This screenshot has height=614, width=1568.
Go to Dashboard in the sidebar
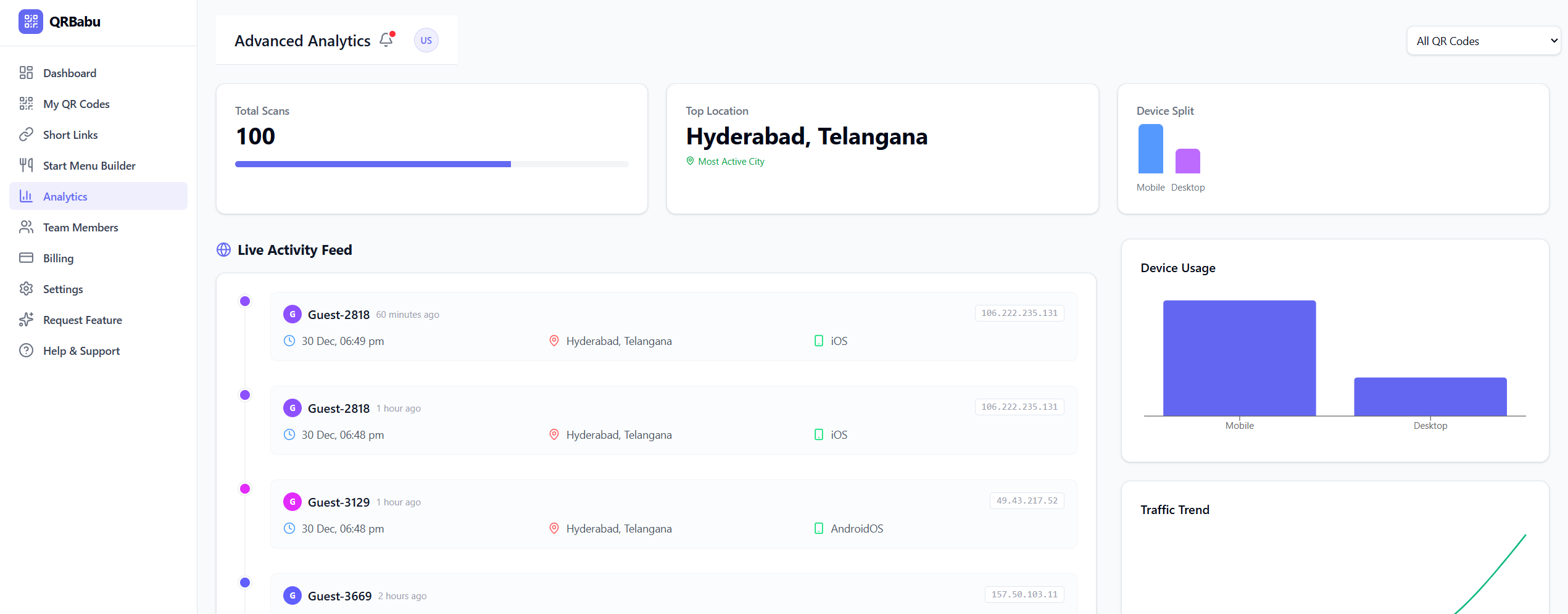click(99, 73)
